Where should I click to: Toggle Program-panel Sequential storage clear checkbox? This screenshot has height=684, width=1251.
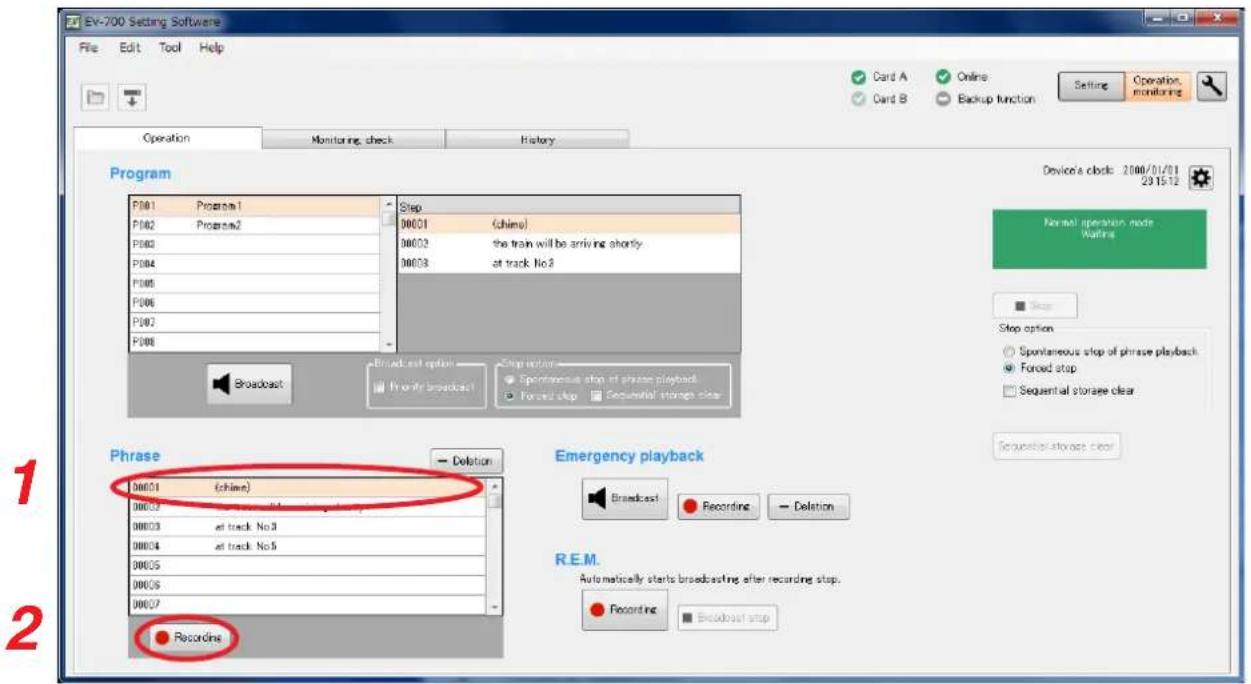598,396
